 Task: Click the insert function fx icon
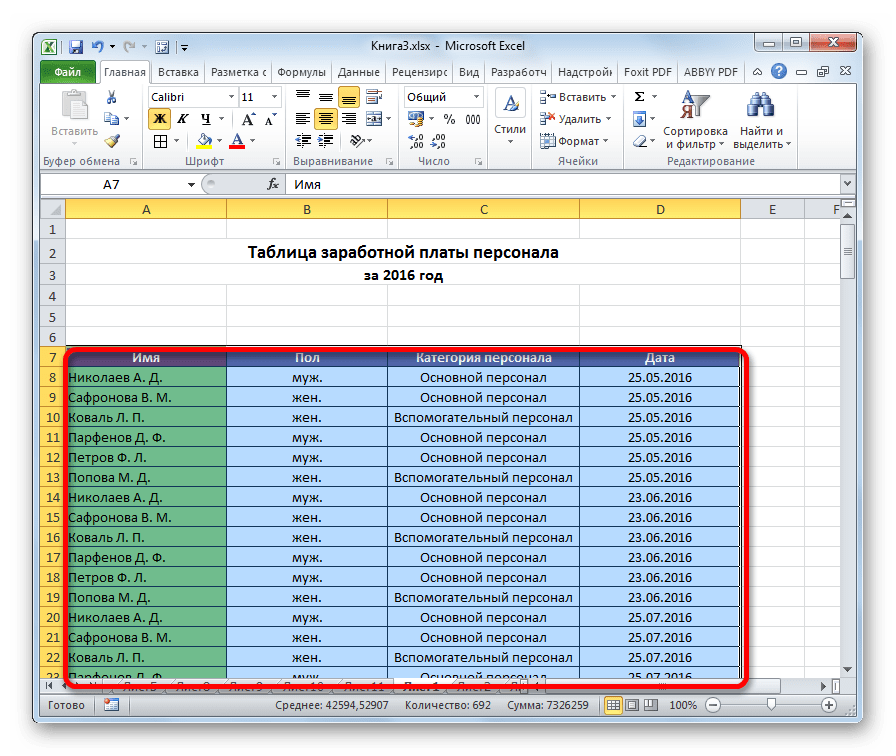coord(272,185)
